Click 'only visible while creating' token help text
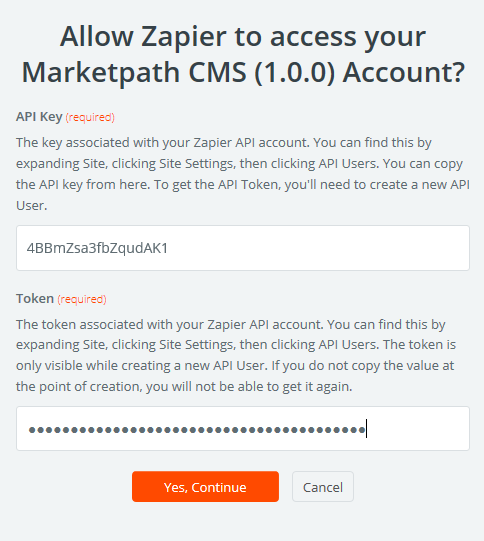This screenshot has width=484, height=541. pyautogui.click(x=93, y=366)
